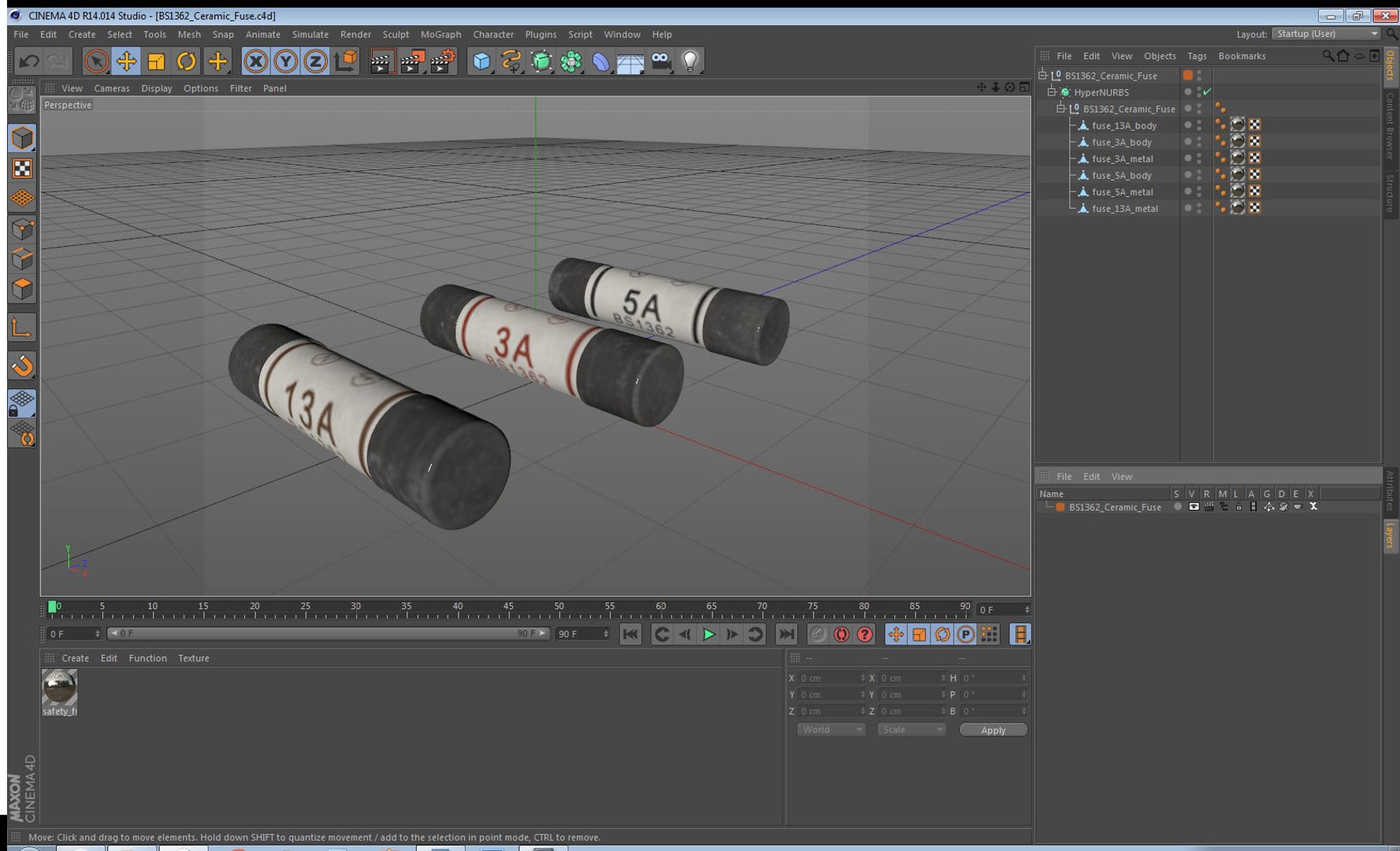The image size is (1400, 851).
Task: Toggle Autokeying red button in timeline
Action: pyautogui.click(x=841, y=634)
